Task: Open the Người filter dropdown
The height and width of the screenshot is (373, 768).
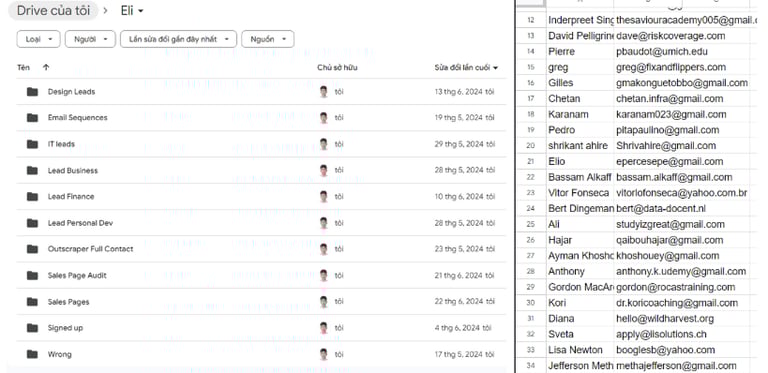Action: (x=90, y=39)
